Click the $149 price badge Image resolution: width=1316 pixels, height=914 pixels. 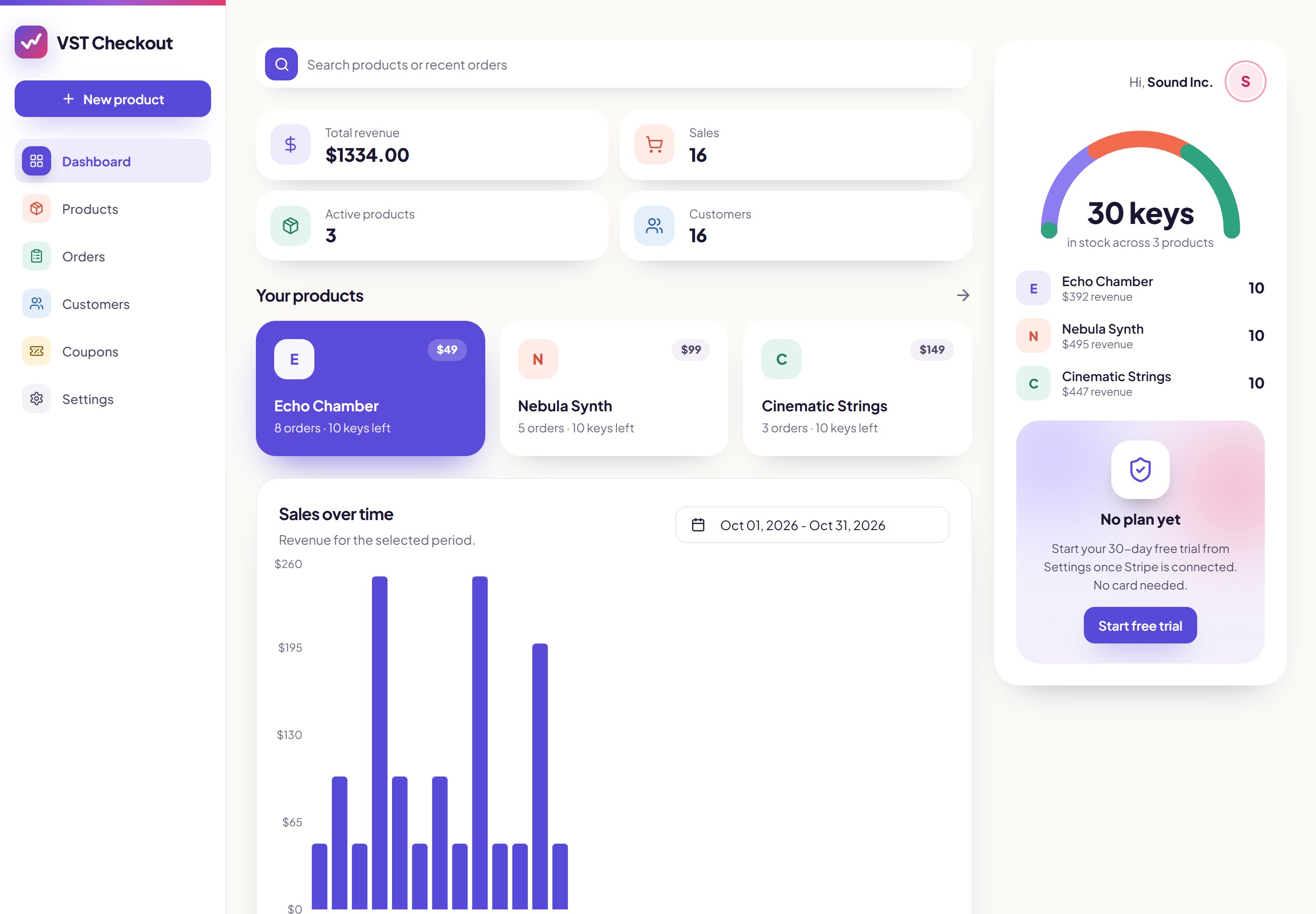click(932, 349)
